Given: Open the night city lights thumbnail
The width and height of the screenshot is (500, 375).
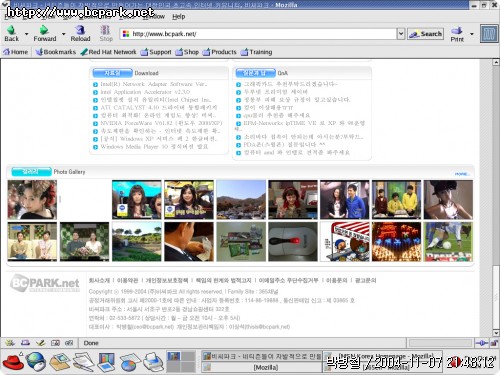Looking at the screenshot, I should click(x=396, y=241).
